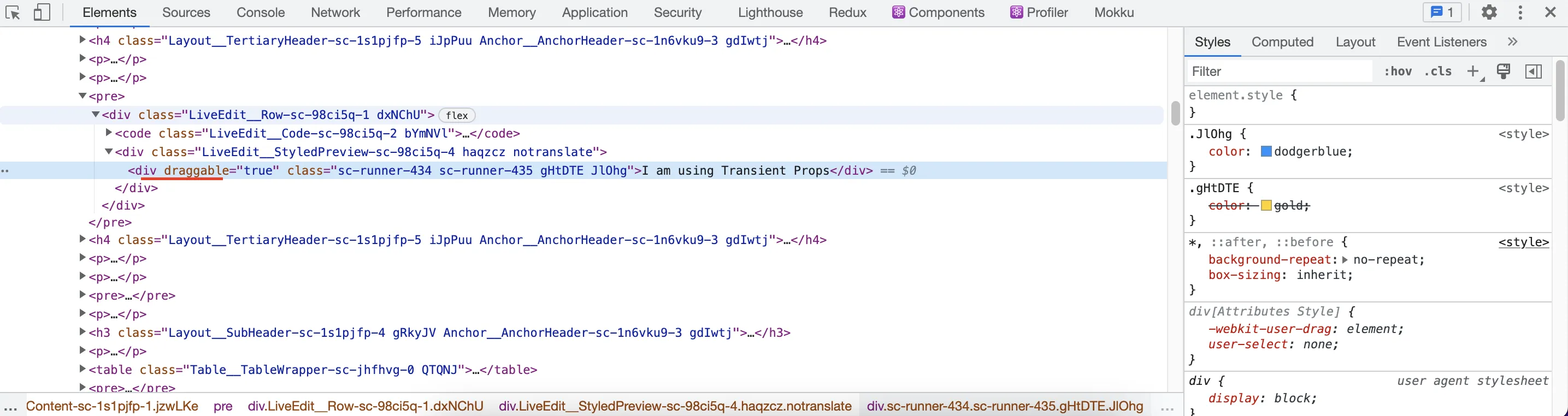Switch to the Console tab
1568x416 pixels.
point(261,13)
